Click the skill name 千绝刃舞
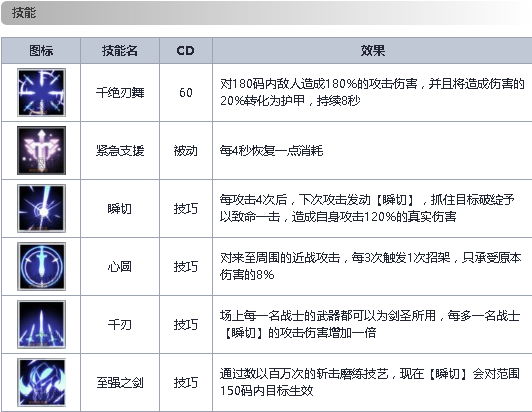 pyautogui.click(x=120, y=93)
